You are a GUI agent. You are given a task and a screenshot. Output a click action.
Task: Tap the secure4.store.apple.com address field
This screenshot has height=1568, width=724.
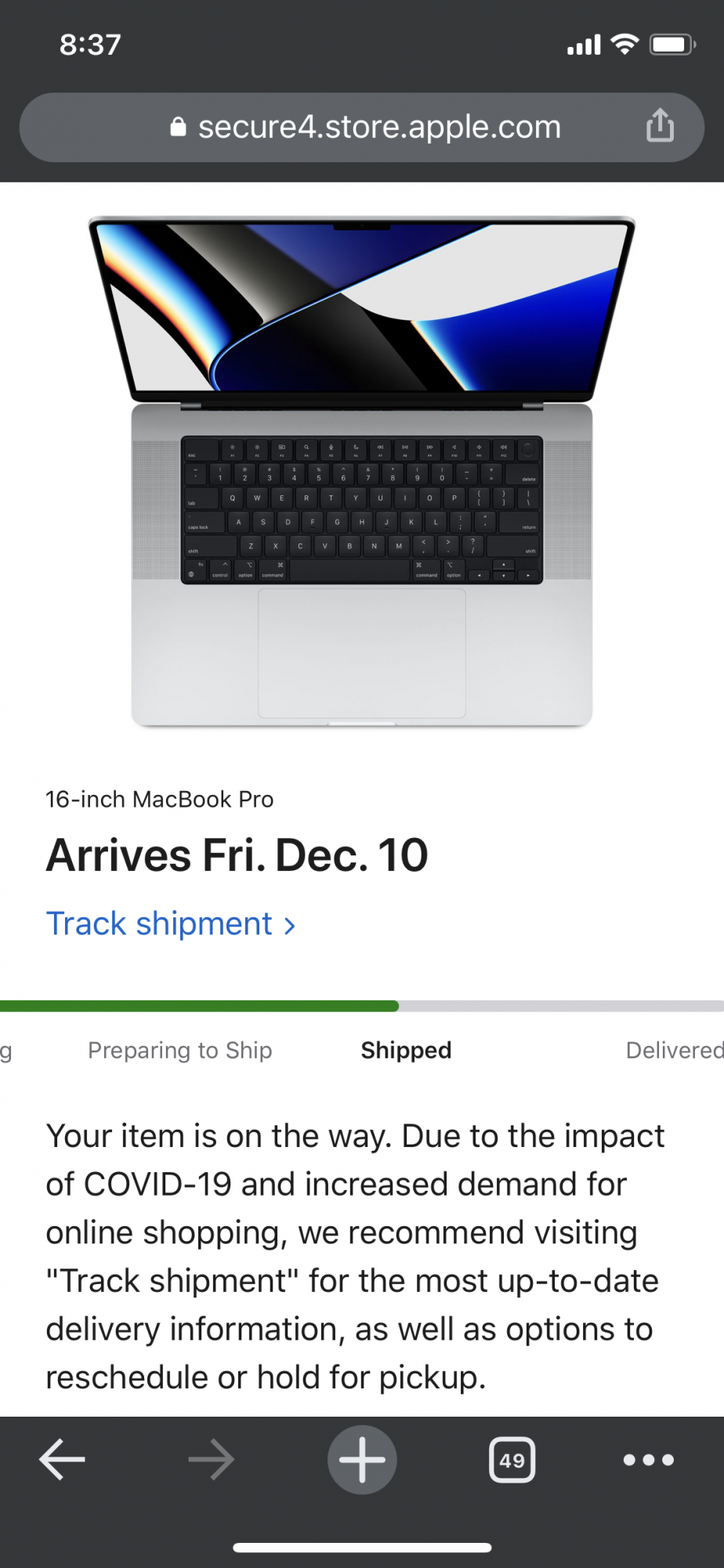[x=379, y=127]
